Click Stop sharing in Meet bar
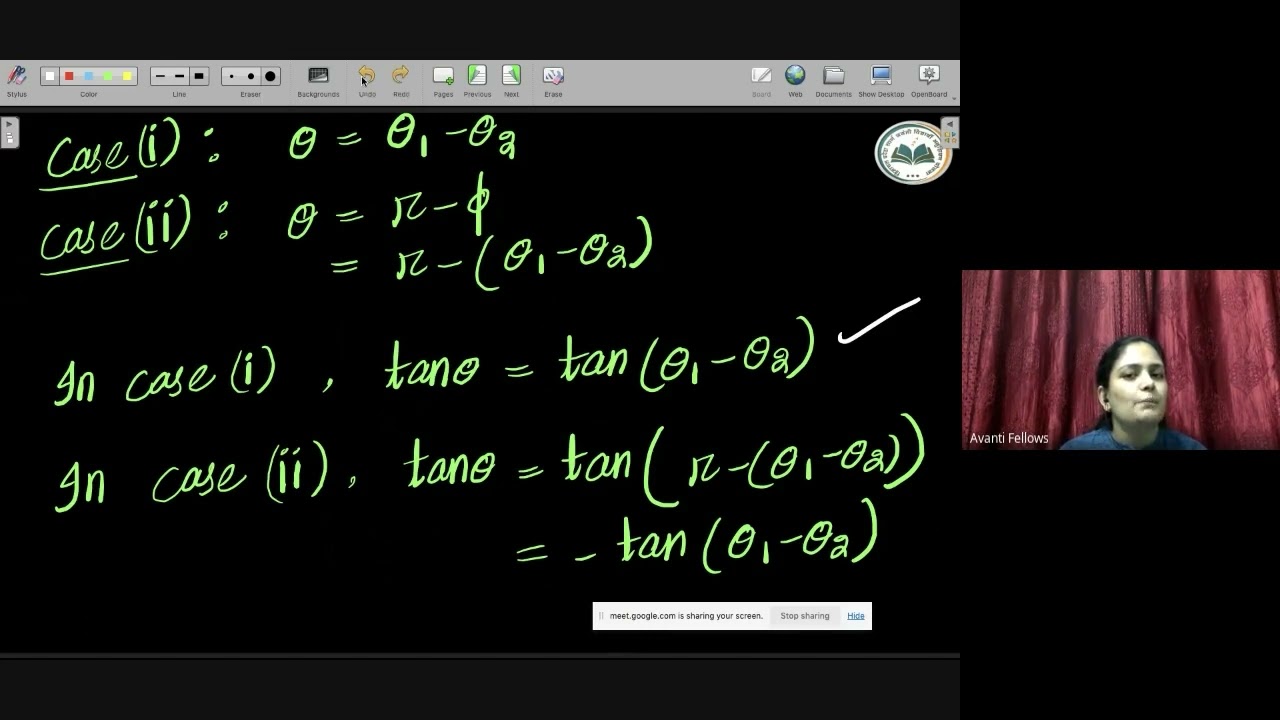The width and height of the screenshot is (1280, 720). (805, 616)
